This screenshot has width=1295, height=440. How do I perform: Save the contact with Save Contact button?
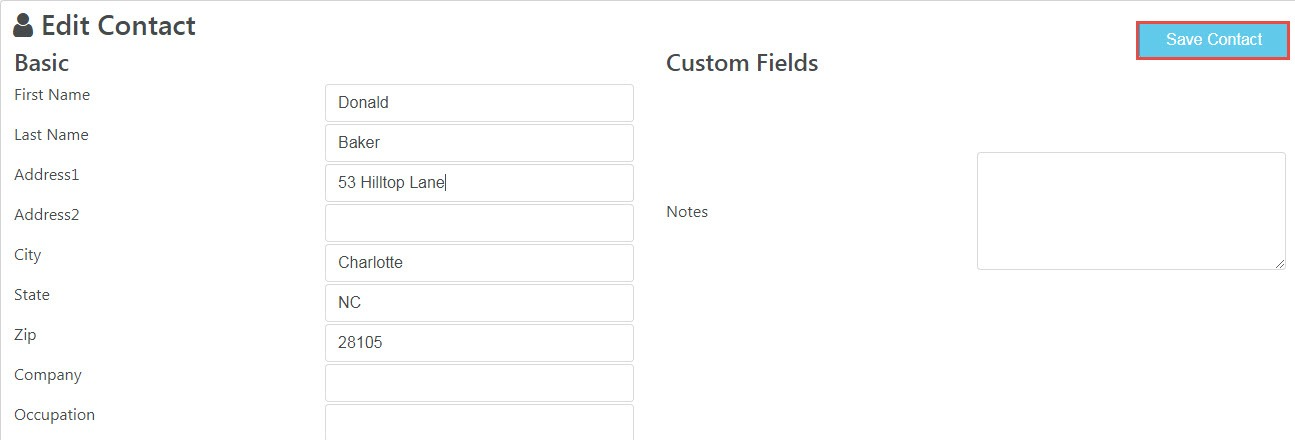point(1213,40)
